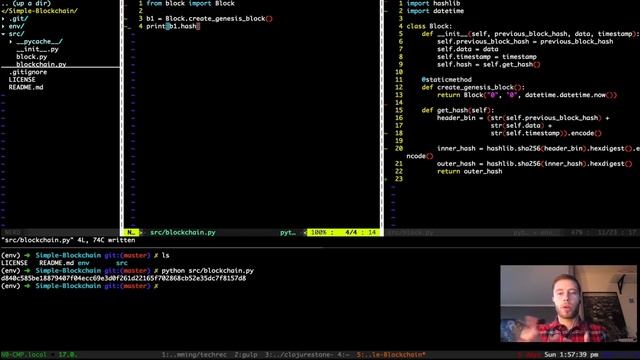Click the 'LICENSE README.md env src' listing output
Image resolution: width=640 pixels, height=360 pixels.
pyautogui.click(x=64, y=263)
